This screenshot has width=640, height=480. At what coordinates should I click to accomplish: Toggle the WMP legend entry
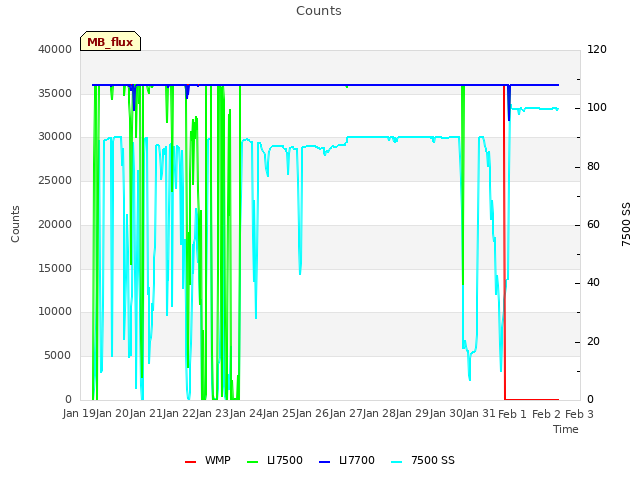tap(208, 460)
